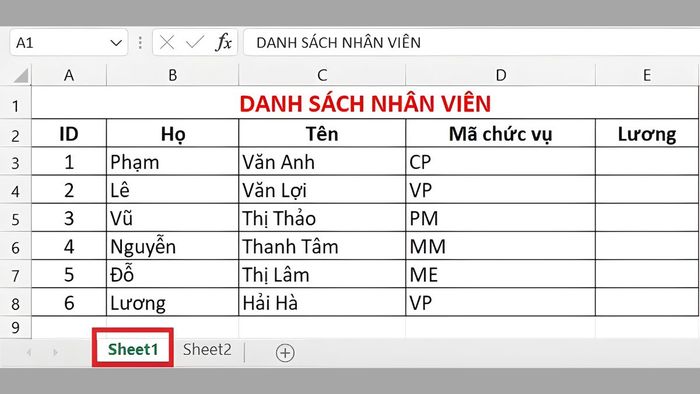Image resolution: width=700 pixels, height=394 pixels.
Task: Select the ID cell with value 4
Action: [69, 246]
